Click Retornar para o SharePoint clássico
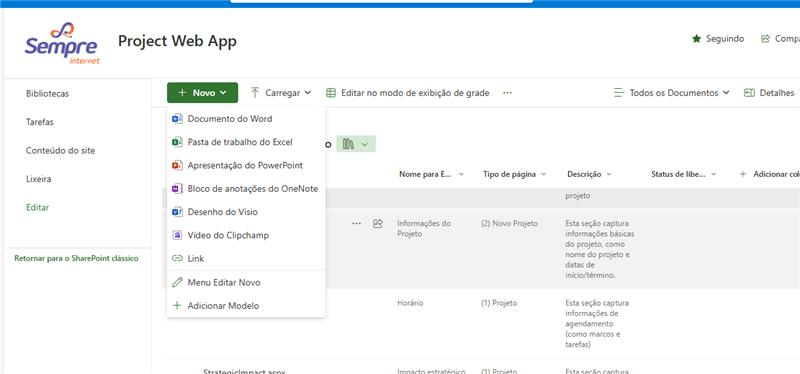Viewport: 800px width, 374px height. [x=77, y=259]
